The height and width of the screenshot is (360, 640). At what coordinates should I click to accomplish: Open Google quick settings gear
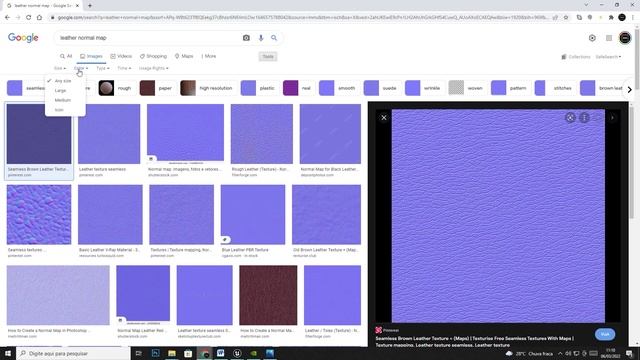(x=592, y=38)
